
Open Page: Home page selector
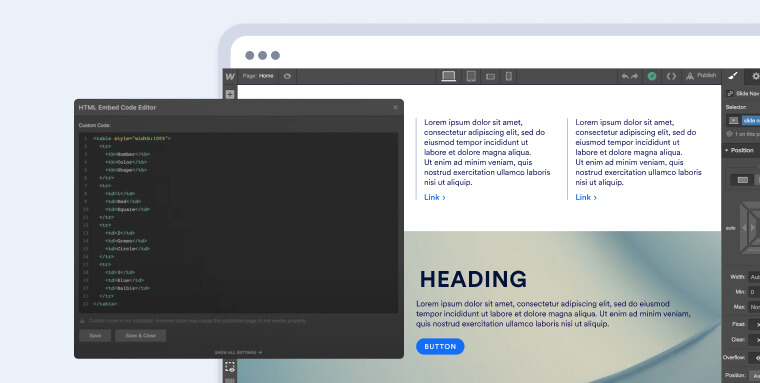tap(258, 76)
